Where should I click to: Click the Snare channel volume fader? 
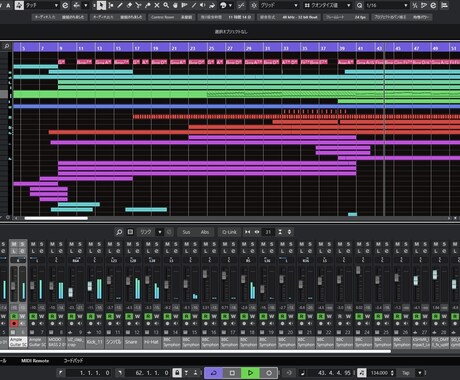click(x=128, y=281)
